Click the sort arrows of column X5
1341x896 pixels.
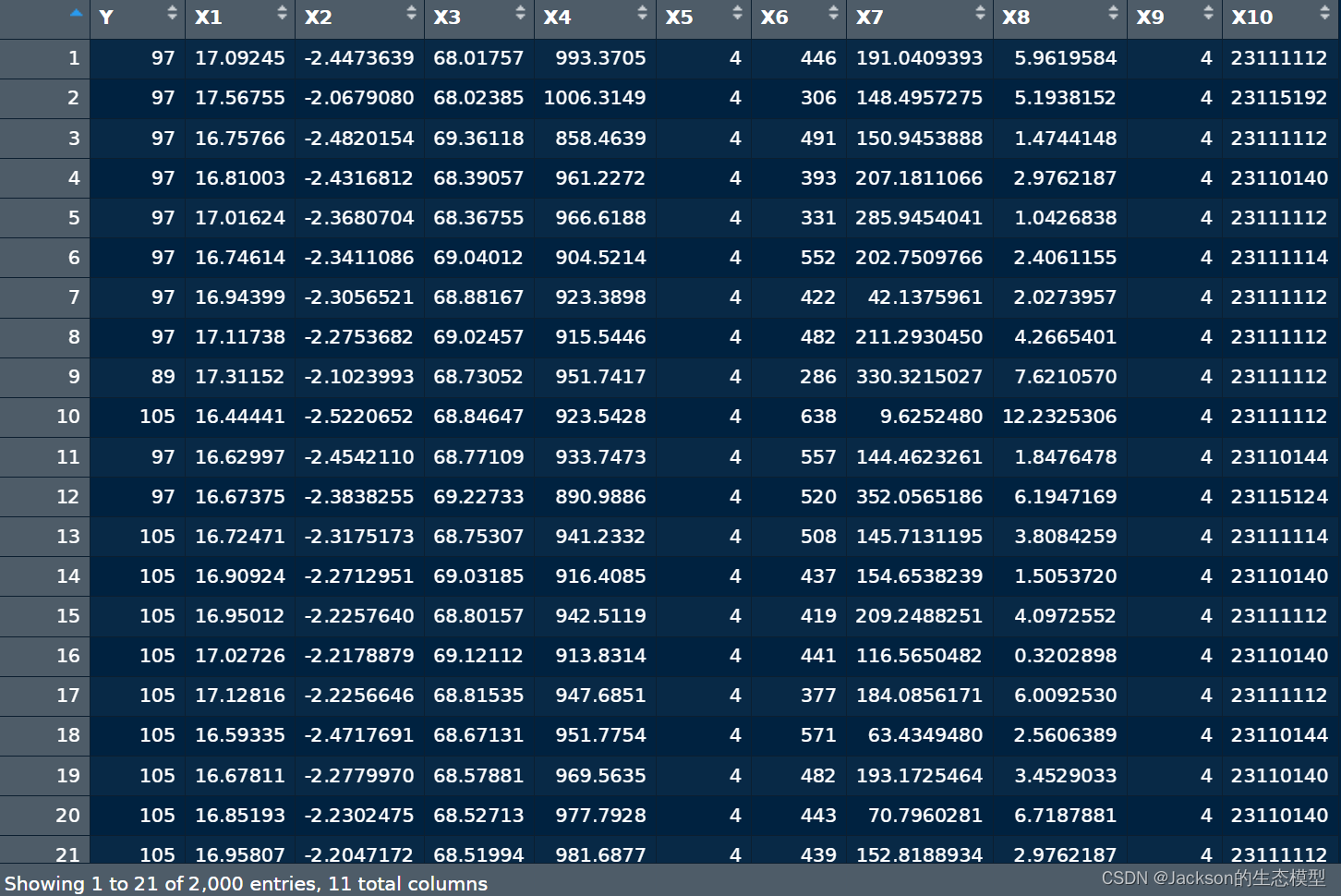tap(737, 13)
